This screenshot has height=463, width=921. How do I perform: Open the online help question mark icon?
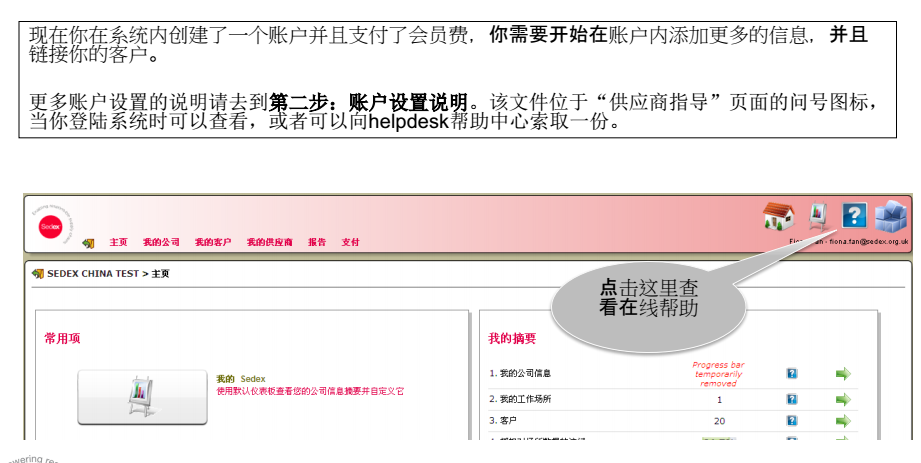point(854,216)
